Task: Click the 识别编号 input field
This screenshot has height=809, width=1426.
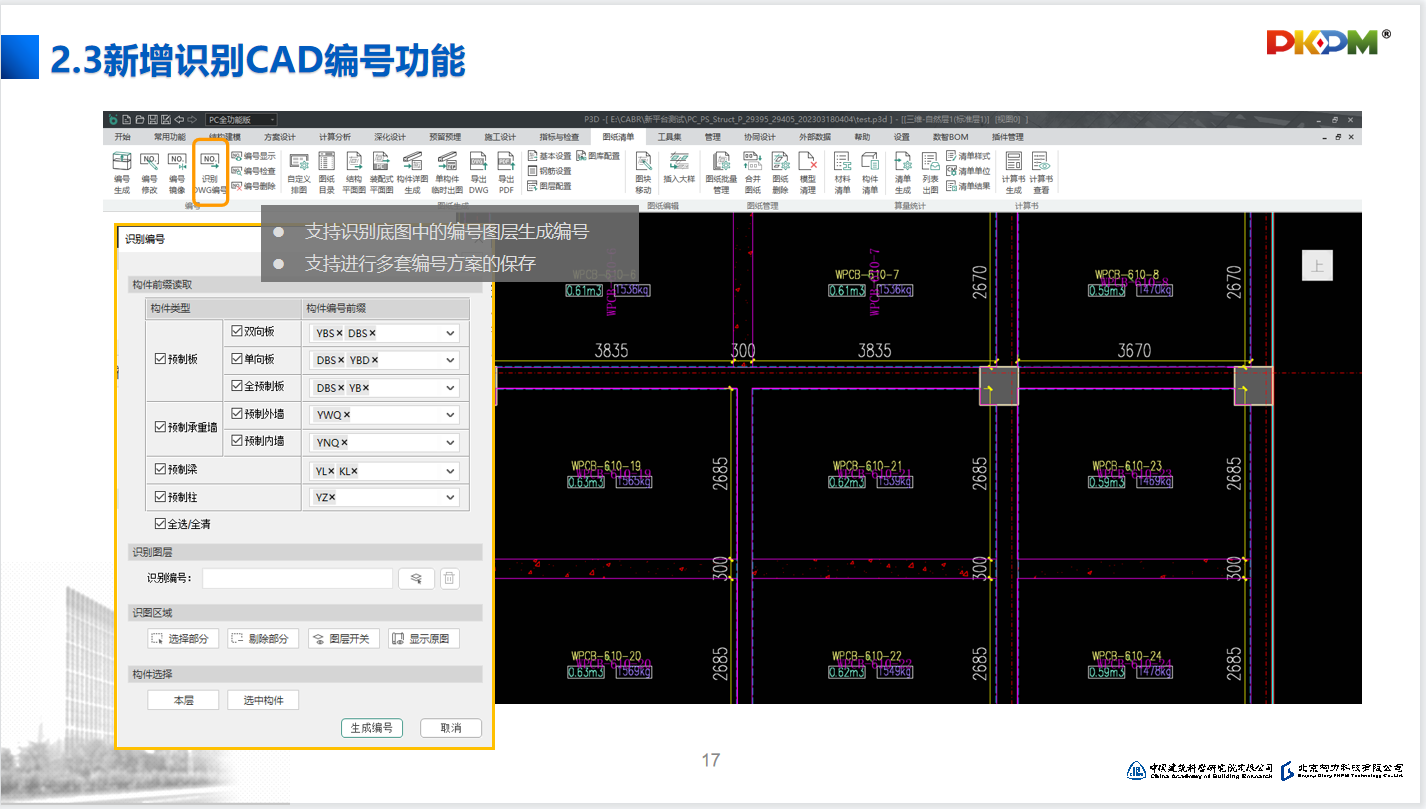Action: [x=297, y=578]
